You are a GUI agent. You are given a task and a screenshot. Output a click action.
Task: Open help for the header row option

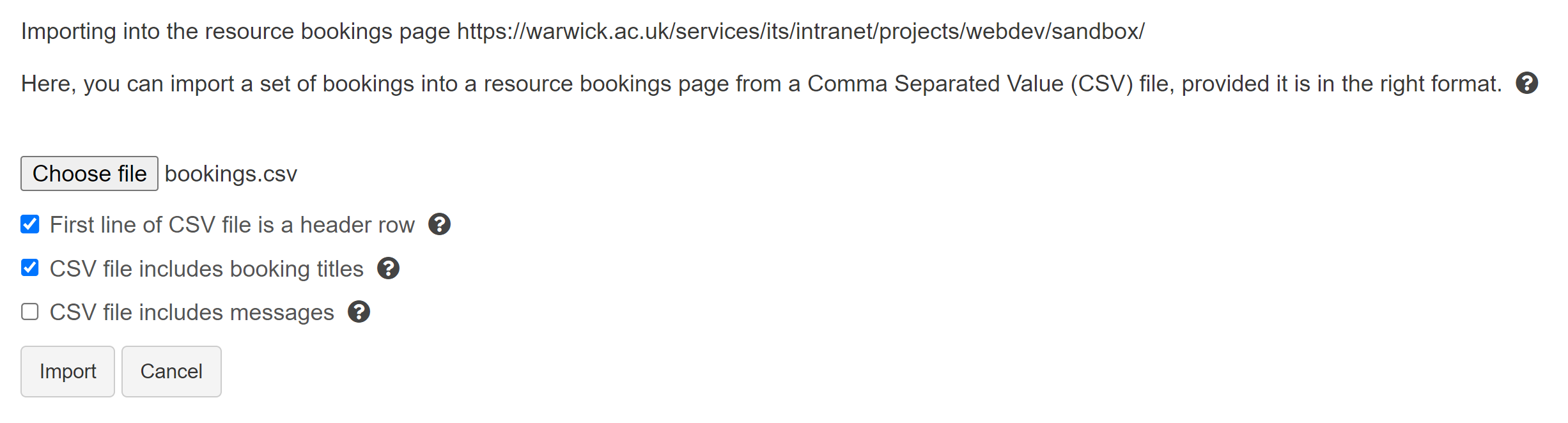point(439,224)
